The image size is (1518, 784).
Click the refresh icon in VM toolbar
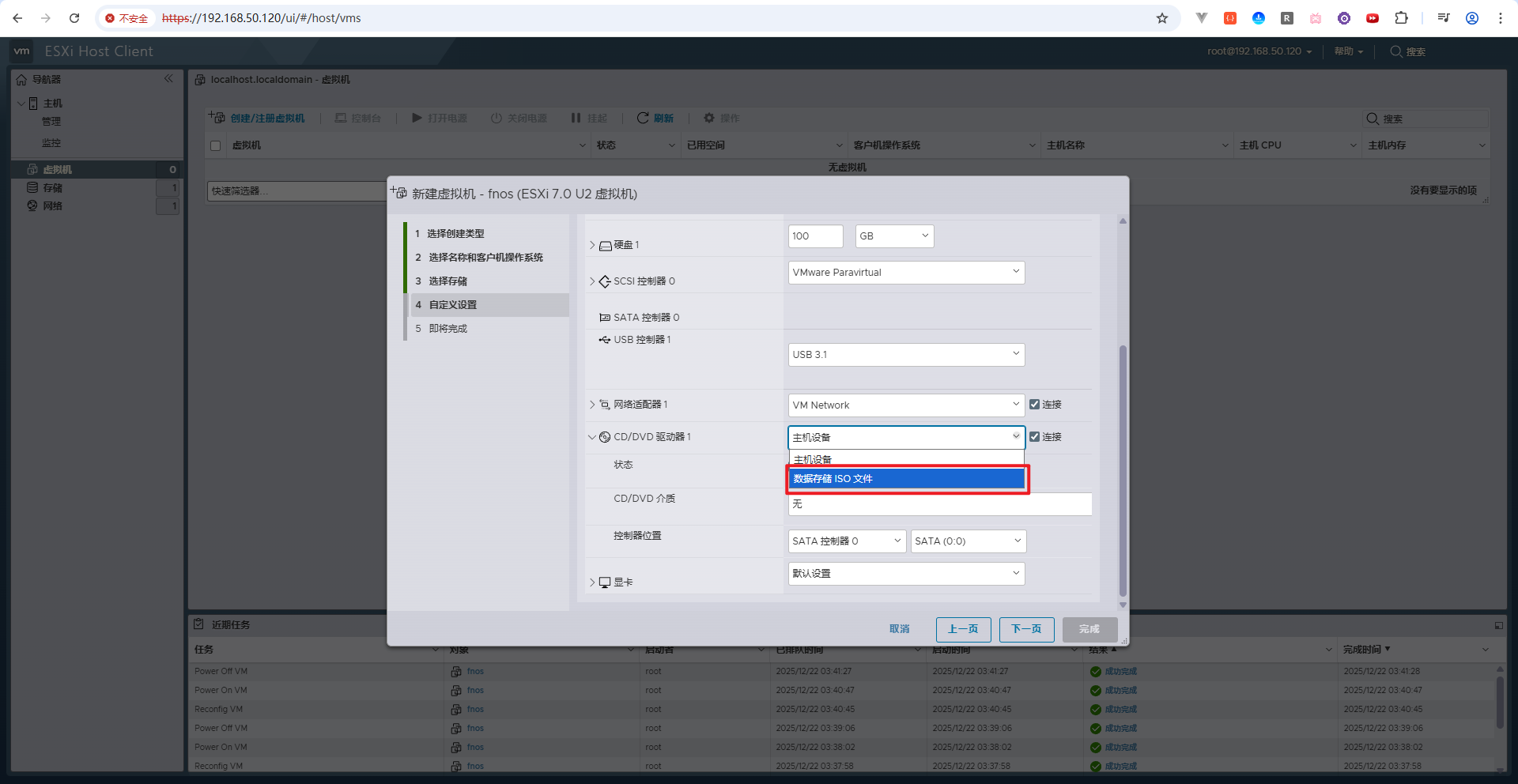(643, 118)
